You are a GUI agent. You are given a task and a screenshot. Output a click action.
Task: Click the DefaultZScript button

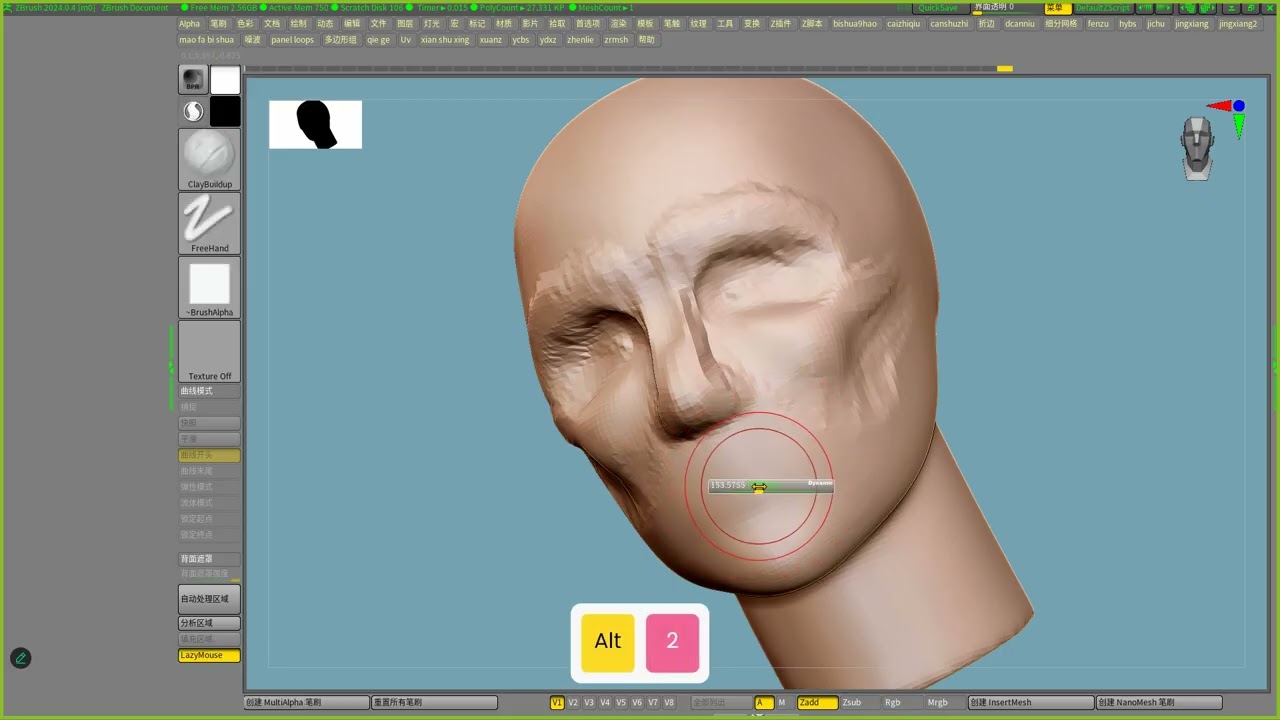point(1103,8)
